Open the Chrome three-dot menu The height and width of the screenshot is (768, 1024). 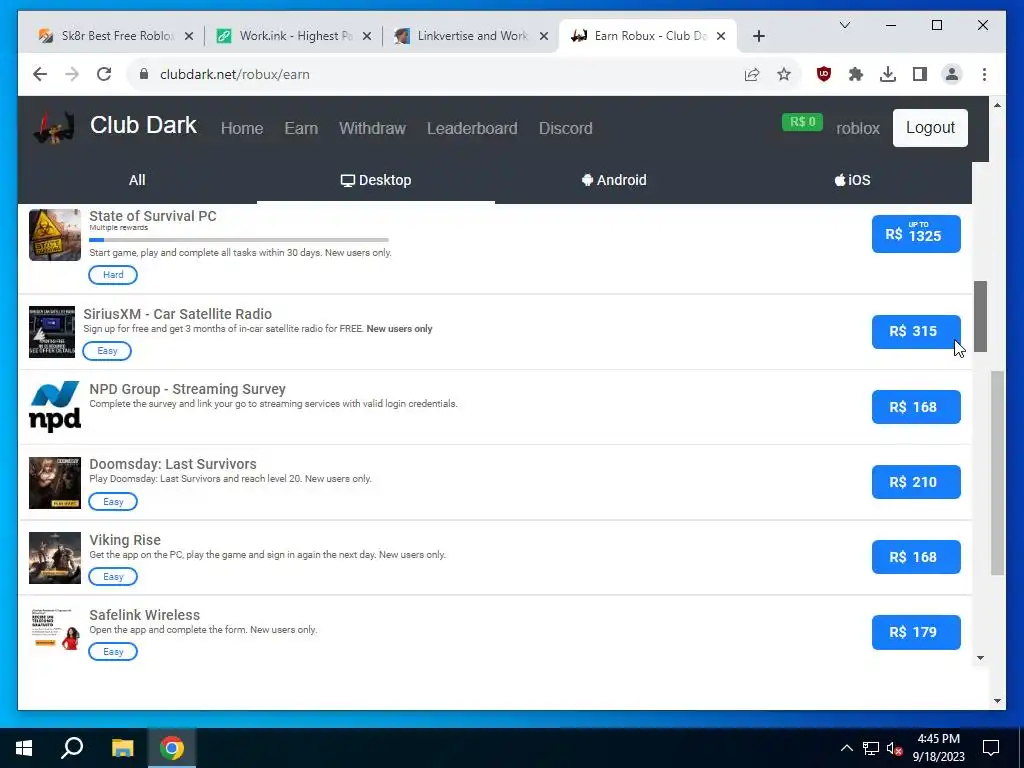click(984, 74)
